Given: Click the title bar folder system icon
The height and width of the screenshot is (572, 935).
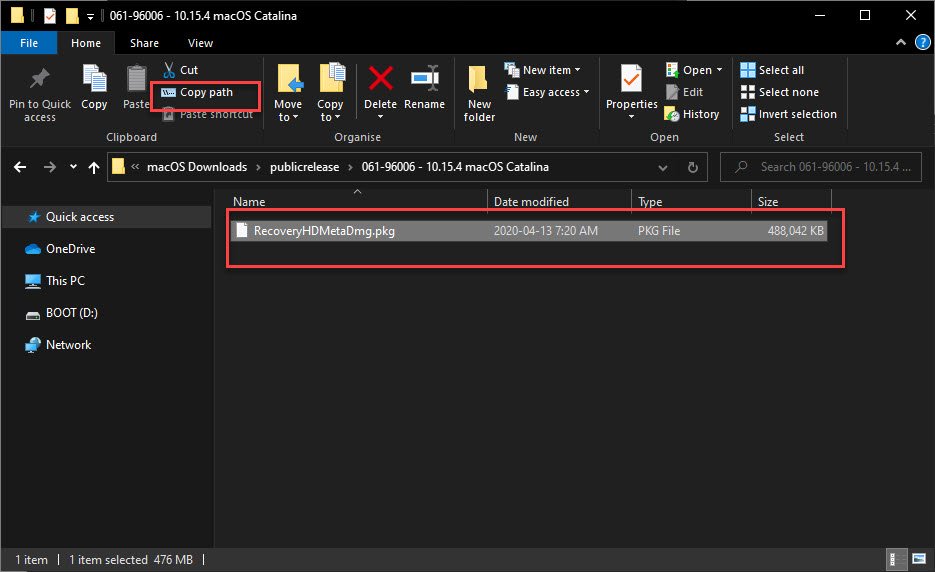Looking at the screenshot, I should pyautogui.click(x=17, y=16).
